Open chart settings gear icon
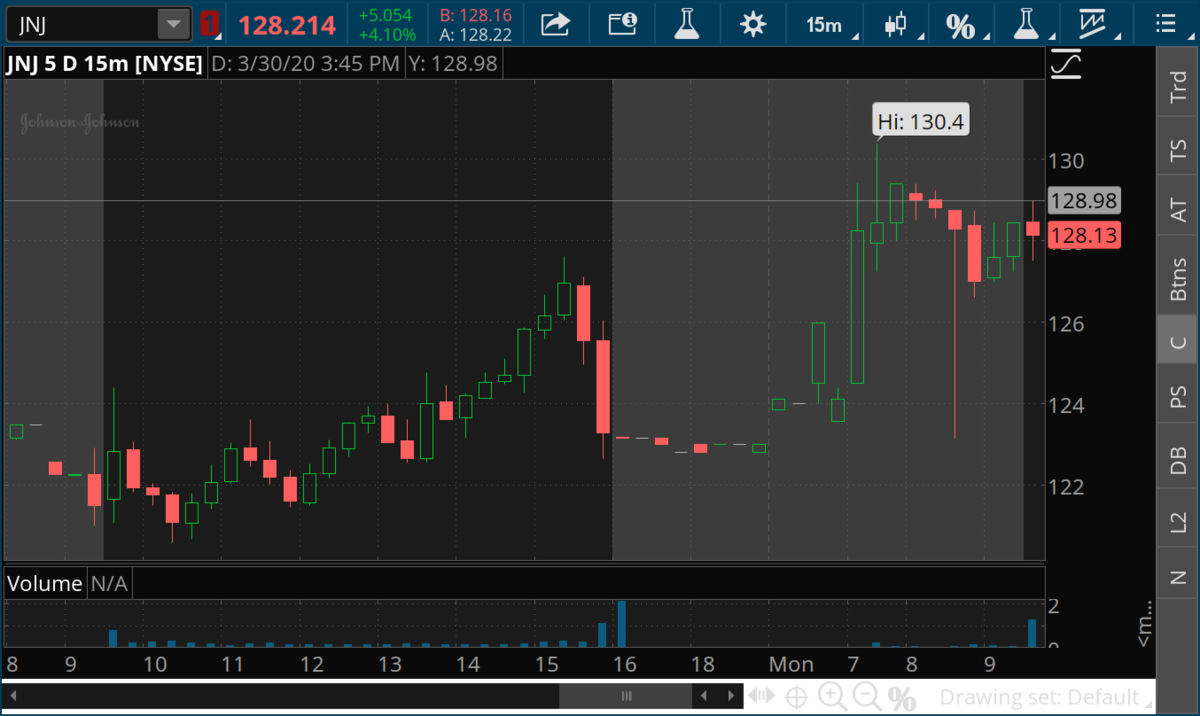 pos(753,24)
